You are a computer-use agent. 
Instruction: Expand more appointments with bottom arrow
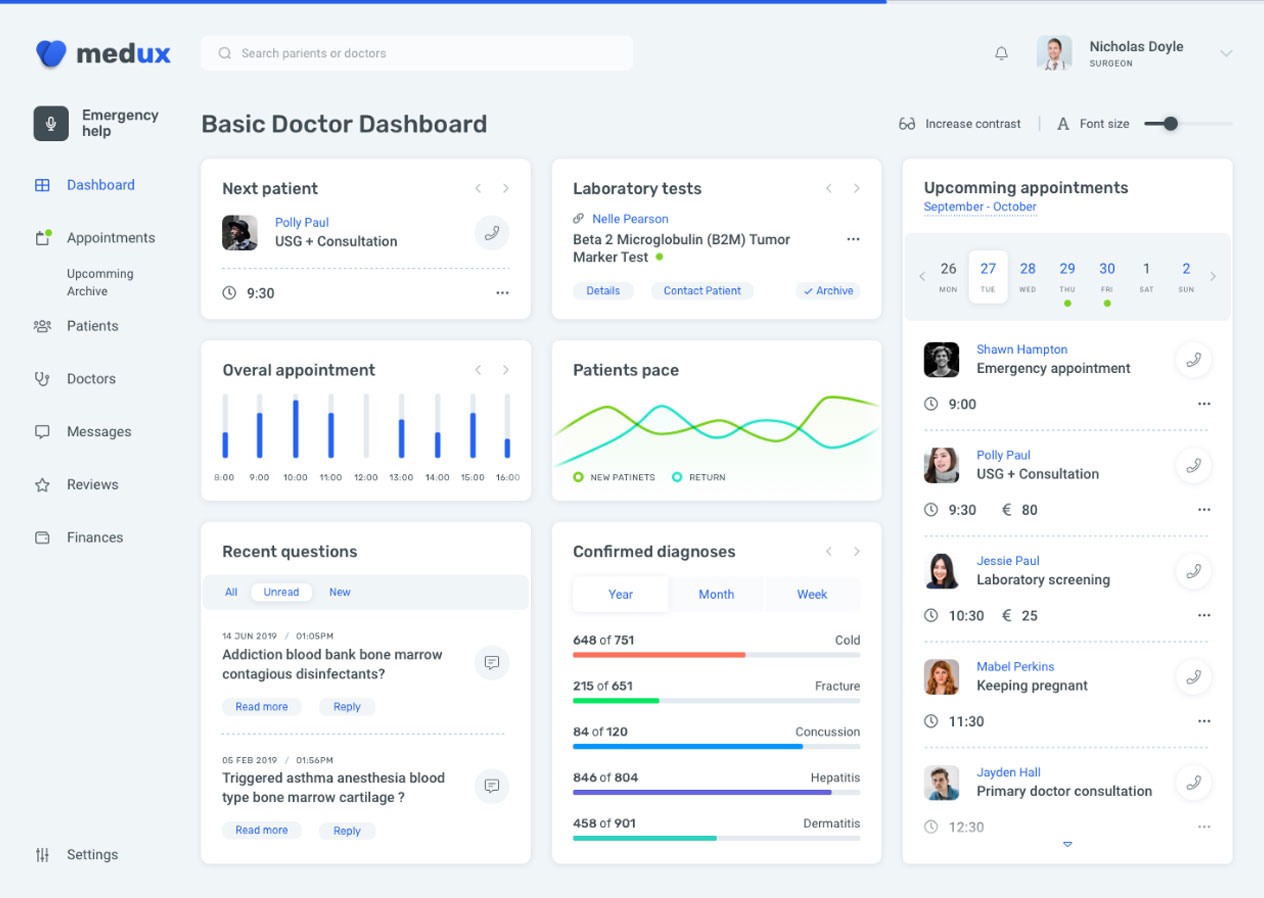point(1067,845)
